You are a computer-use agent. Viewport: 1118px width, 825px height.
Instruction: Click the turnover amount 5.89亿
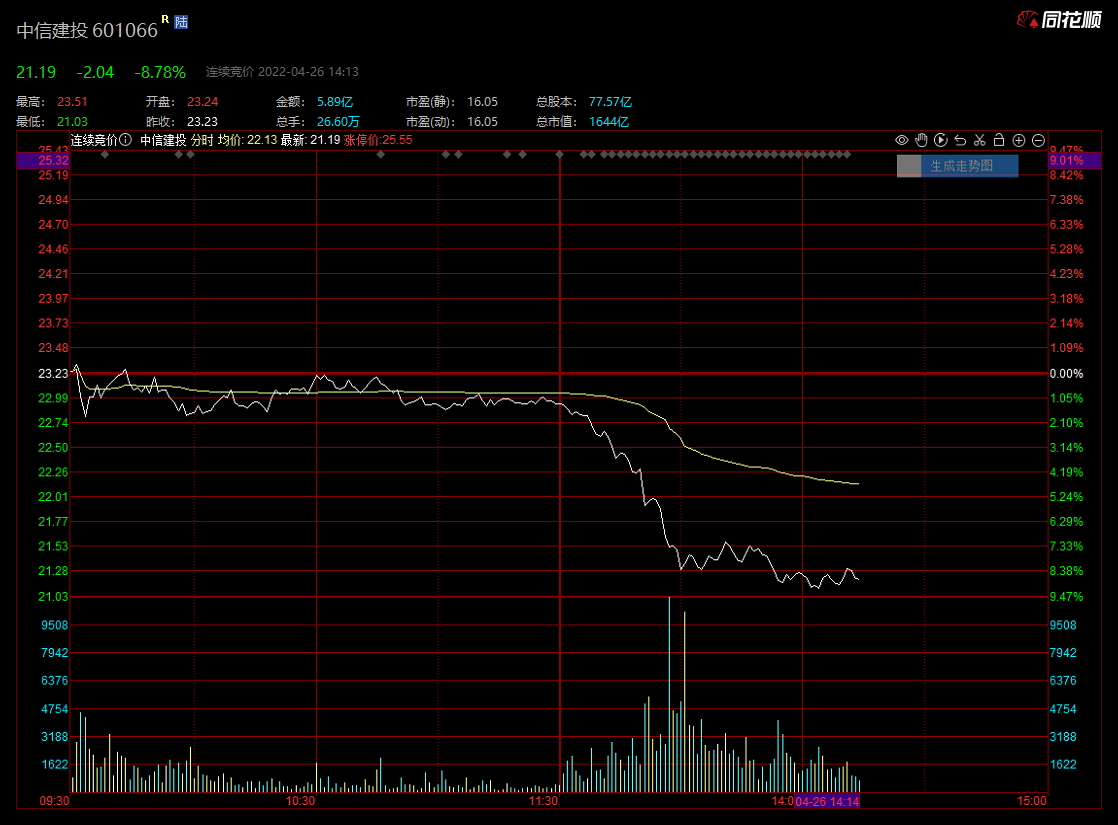(335, 102)
